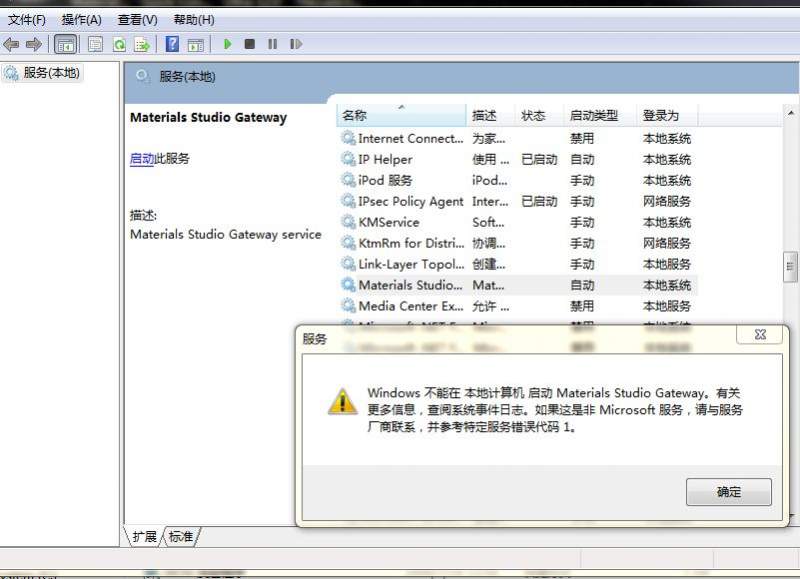Click the magnifier icon in 服务(本地) header
The width and height of the screenshot is (800, 579).
(142, 77)
